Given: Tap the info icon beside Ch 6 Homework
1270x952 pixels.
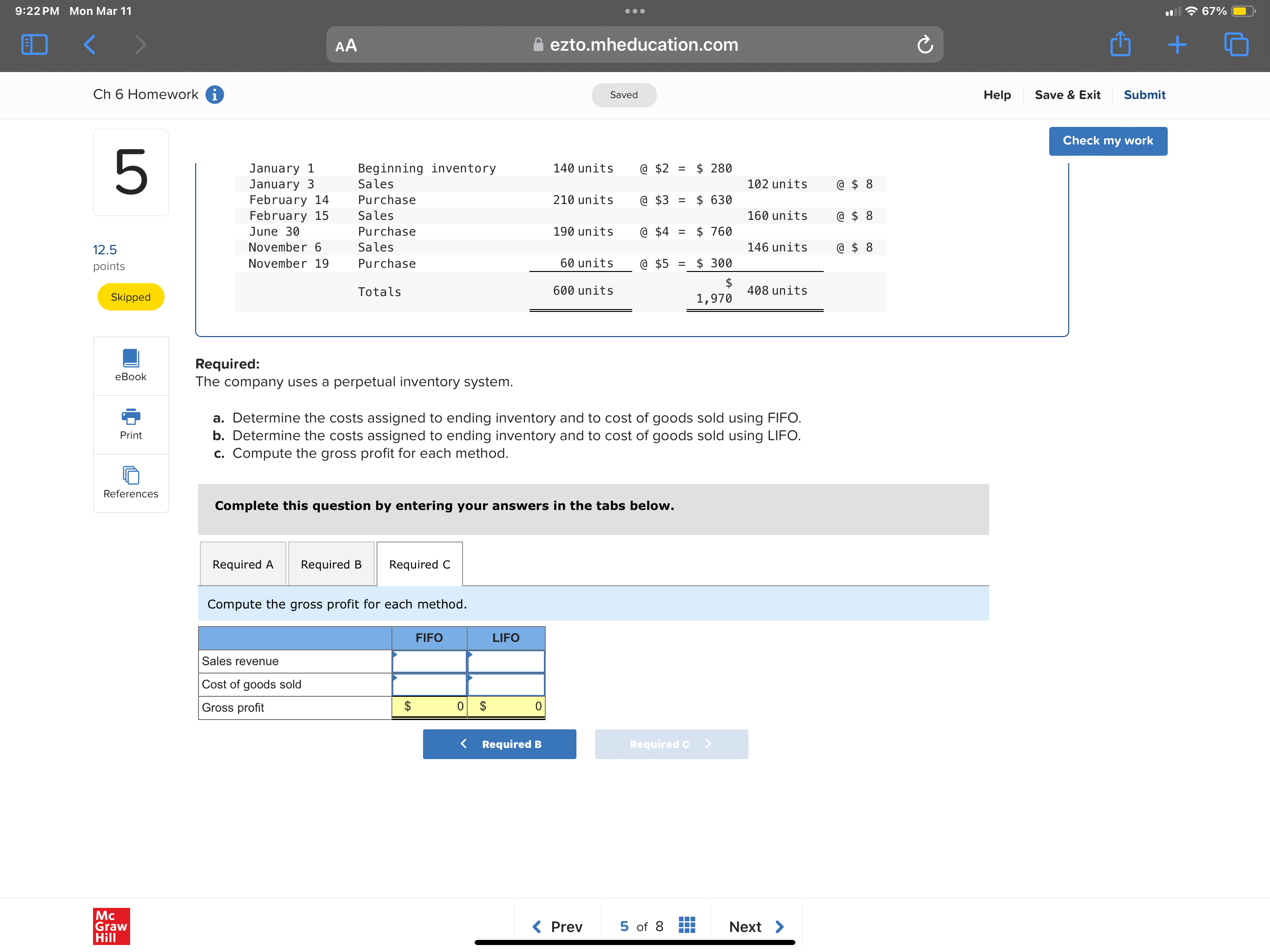Looking at the screenshot, I should click(x=215, y=95).
